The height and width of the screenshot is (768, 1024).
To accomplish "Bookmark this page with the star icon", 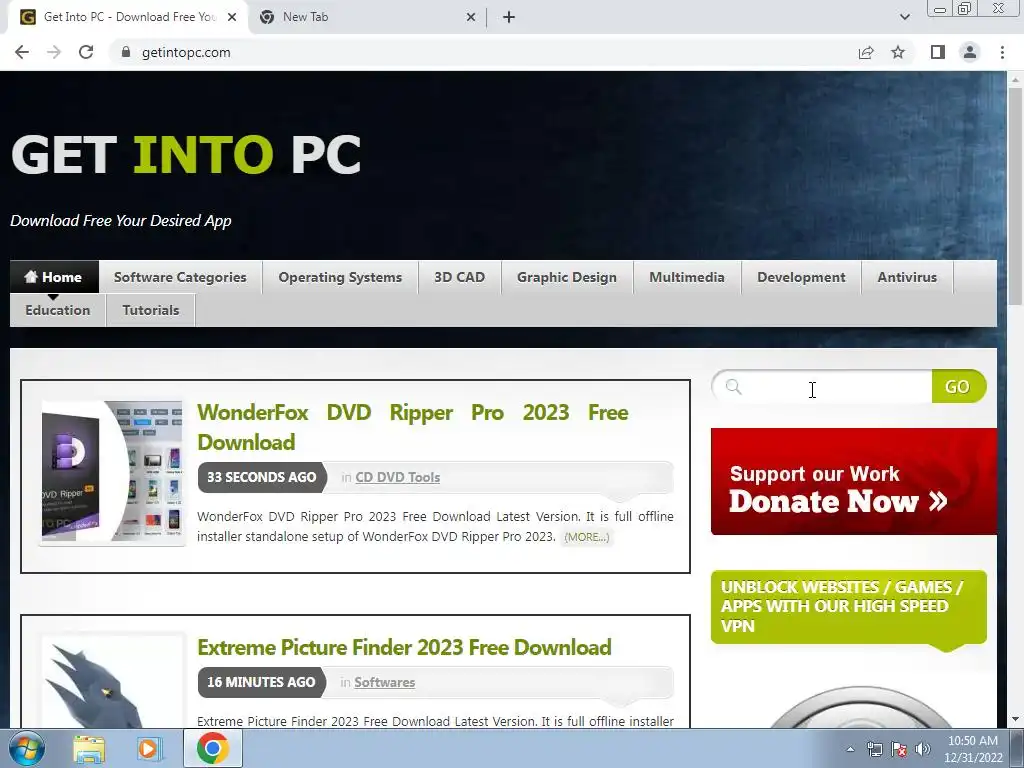I will tap(898, 52).
